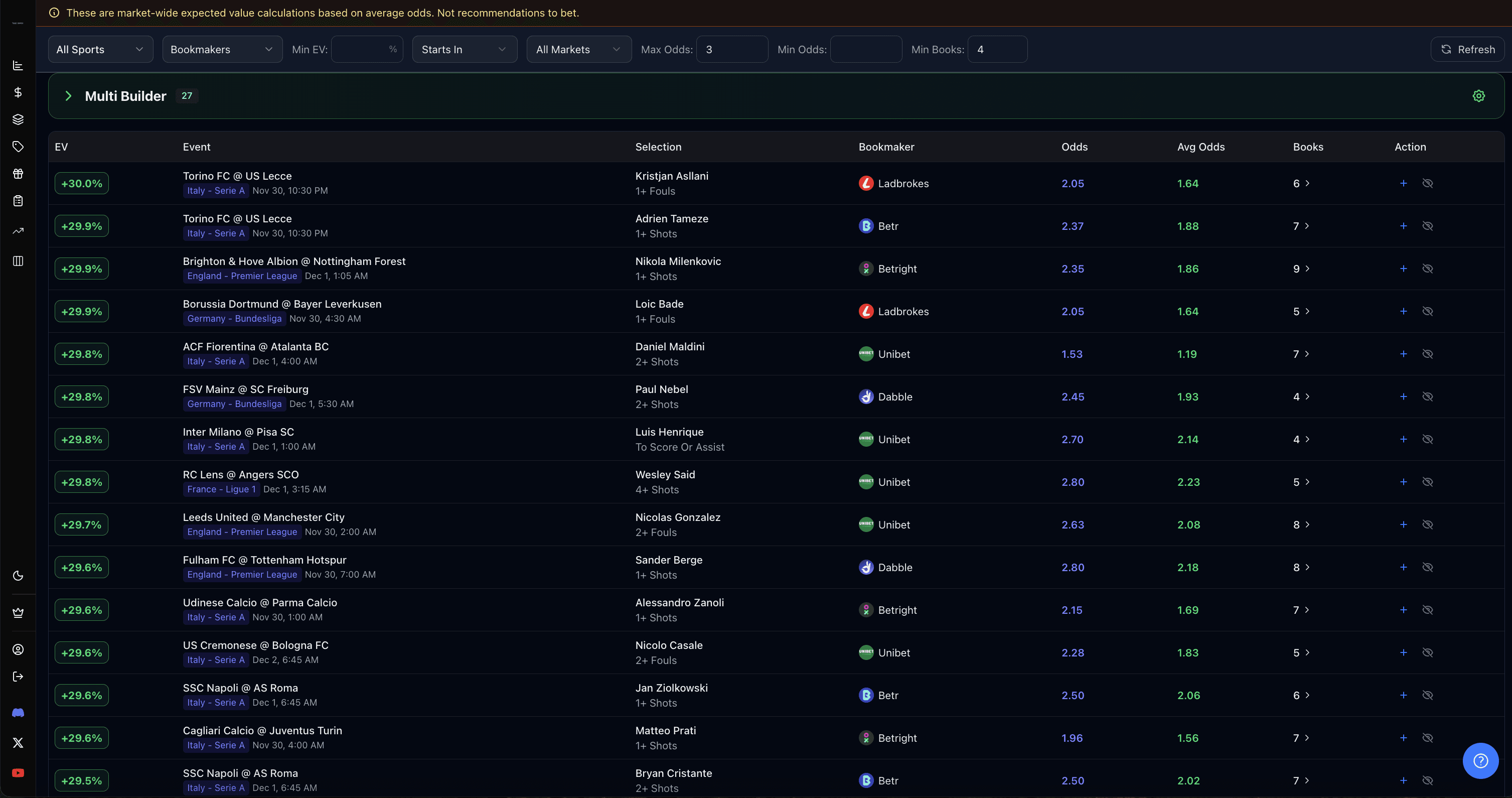Click the YouTube icon in sidebar
The image size is (1512, 798).
tap(18, 773)
